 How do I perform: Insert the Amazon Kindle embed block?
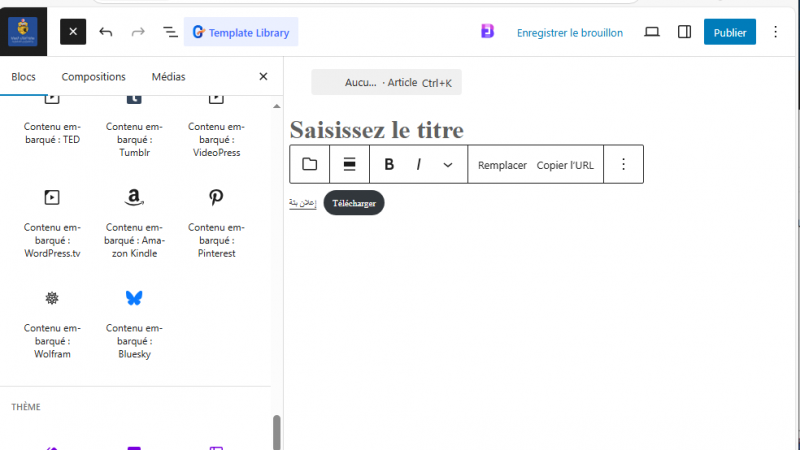click(134, 224)
